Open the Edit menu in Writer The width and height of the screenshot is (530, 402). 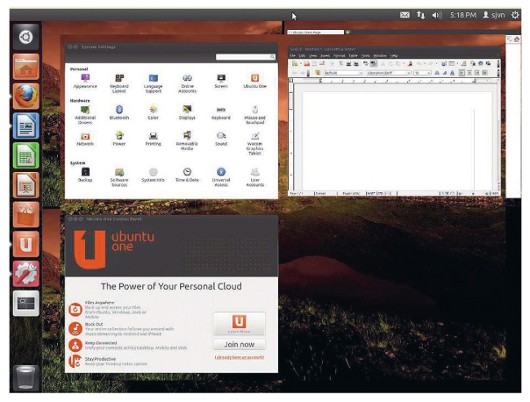302,56
